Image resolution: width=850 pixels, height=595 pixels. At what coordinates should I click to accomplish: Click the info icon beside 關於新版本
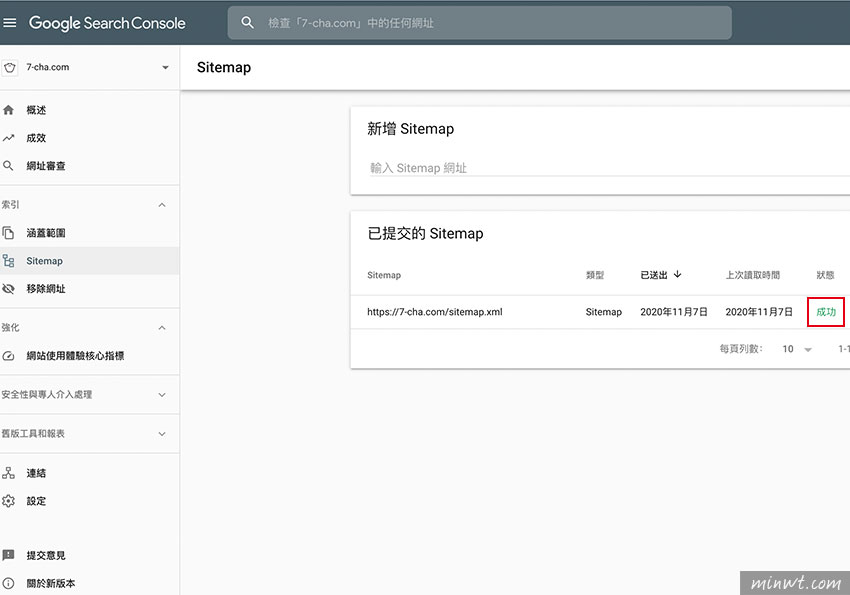click(x=8, y=584)
